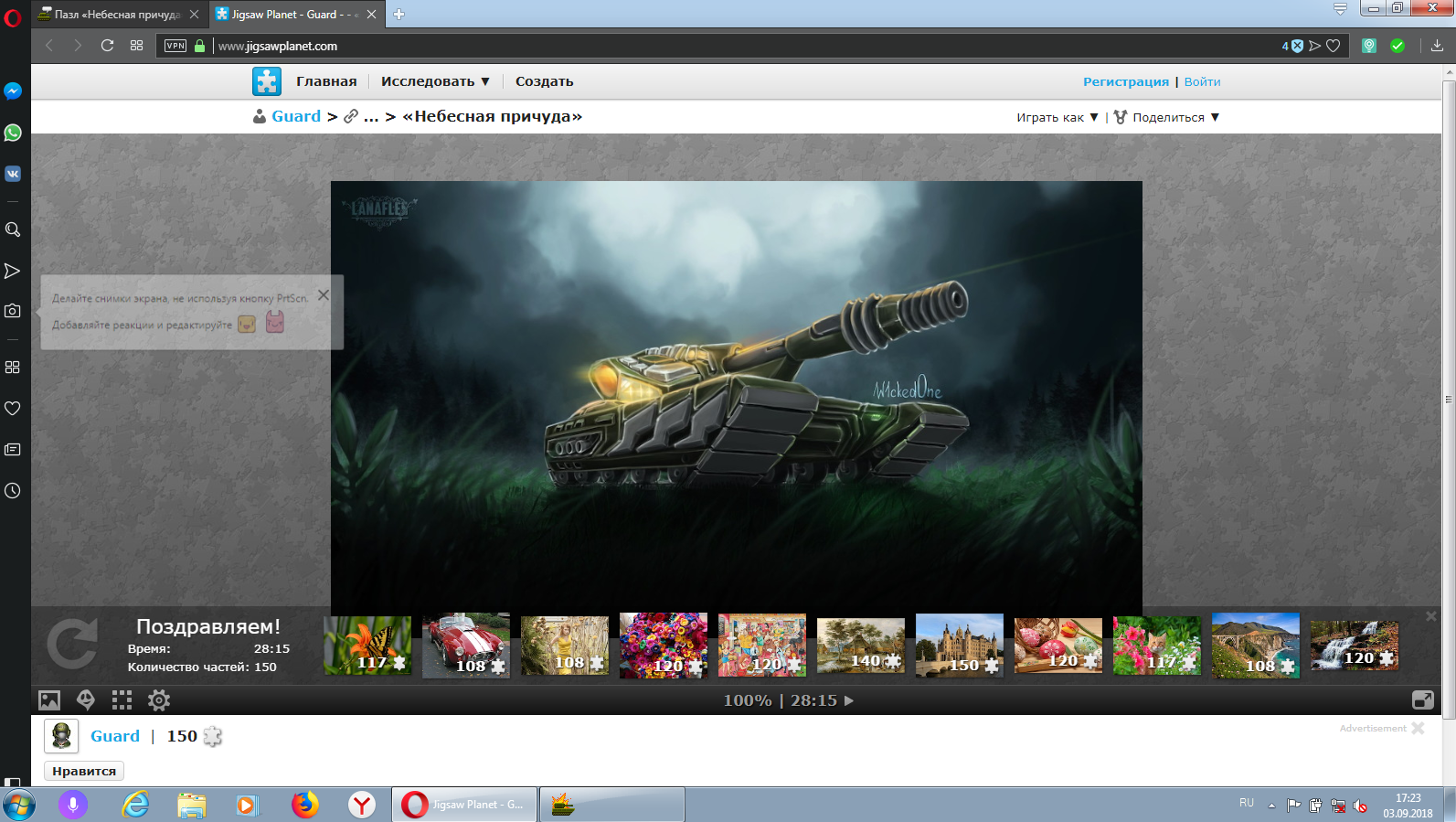The image size is (1456, 822).
Task: Toggle the puzzle image preview
Action: point(49,700)
